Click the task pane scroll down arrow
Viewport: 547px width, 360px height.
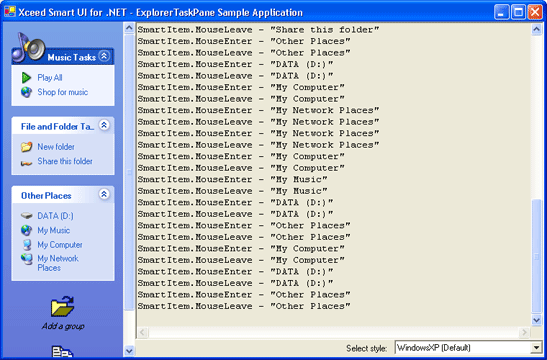point(129,350)
